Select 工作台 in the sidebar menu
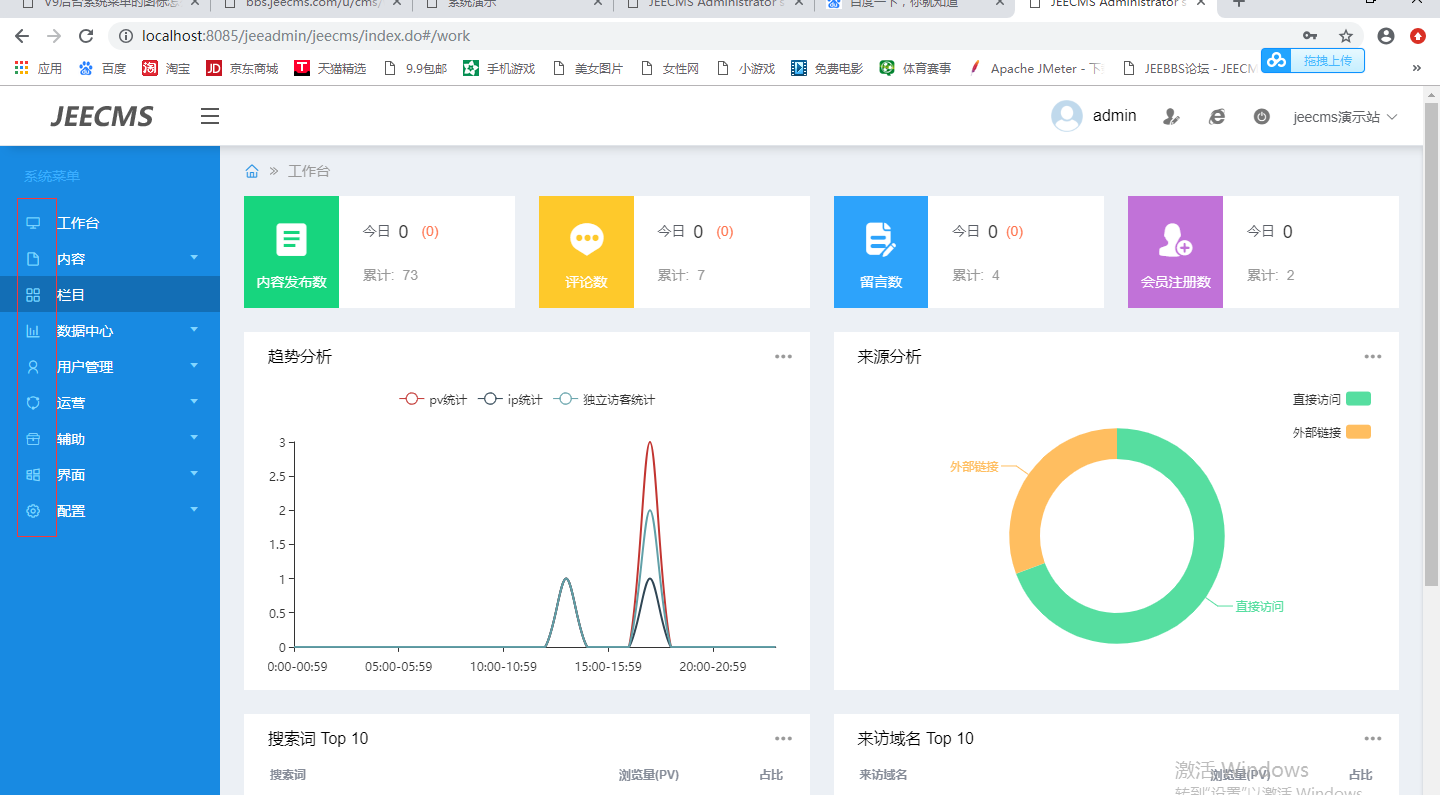 click(78, 223)
